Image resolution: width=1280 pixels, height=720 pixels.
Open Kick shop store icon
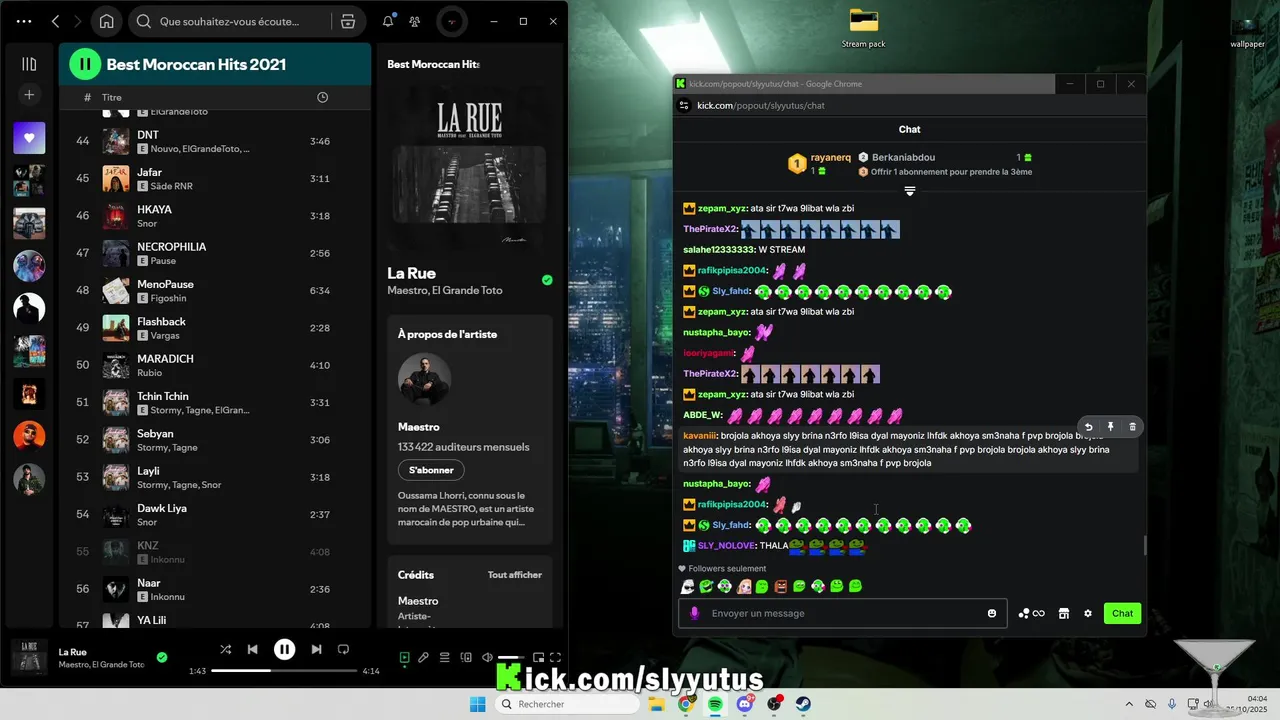pos(1064,613)
